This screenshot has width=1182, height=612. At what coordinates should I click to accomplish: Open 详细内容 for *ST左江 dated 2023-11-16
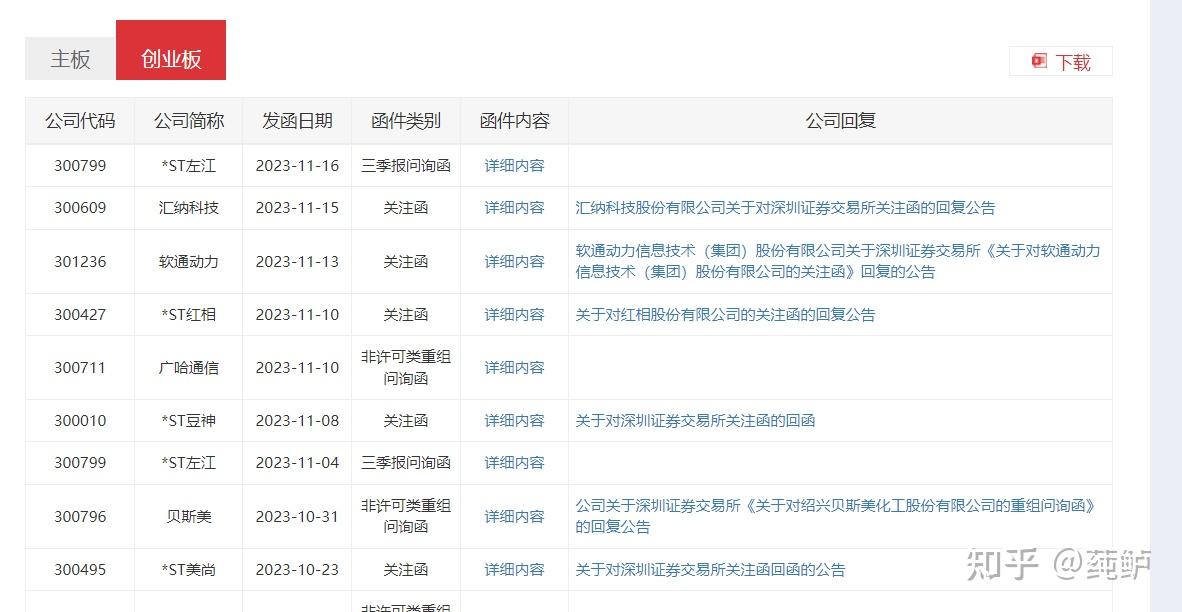(x=514, y=166)
